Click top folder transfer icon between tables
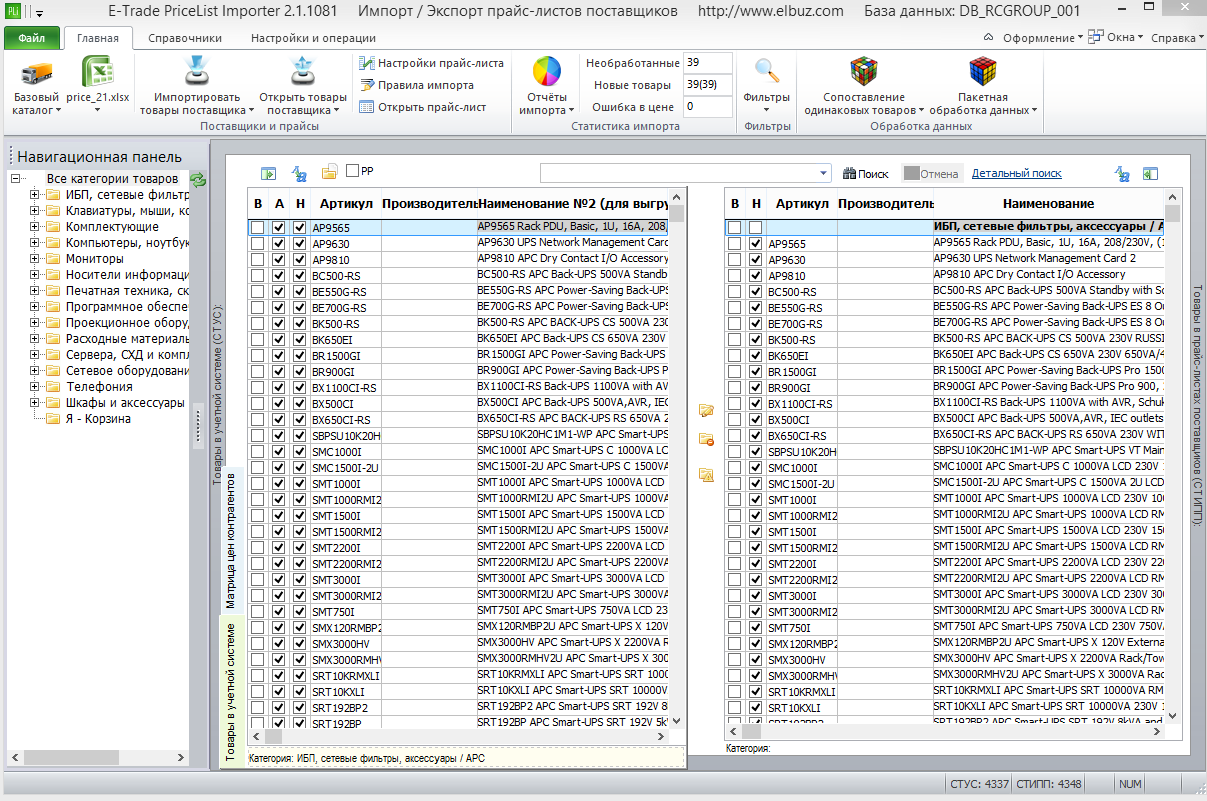Viewport: 1207px width, 801px height. click(x=706, y=410)
